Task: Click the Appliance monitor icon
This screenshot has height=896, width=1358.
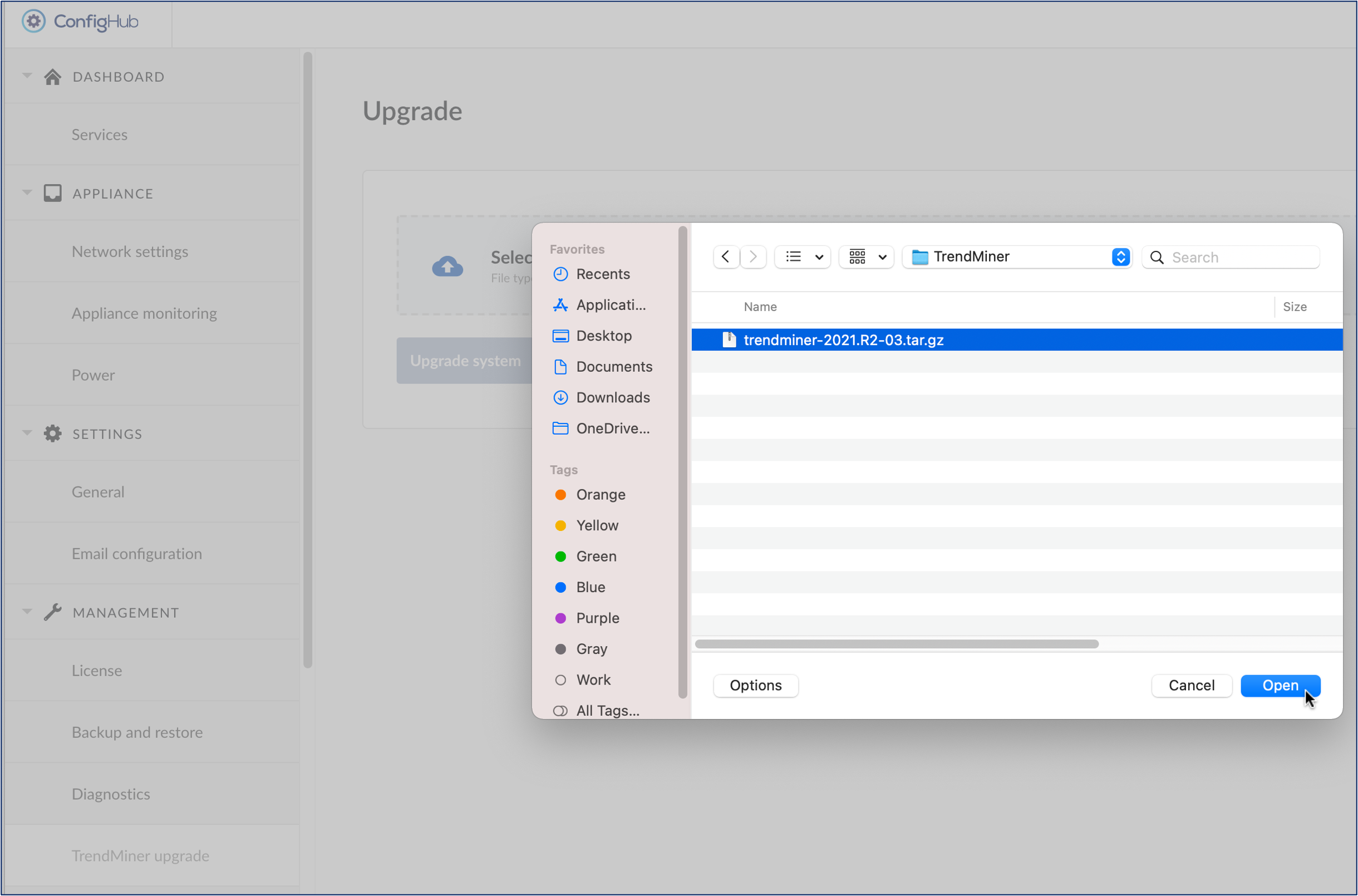Action: click(x=52, y=193)
